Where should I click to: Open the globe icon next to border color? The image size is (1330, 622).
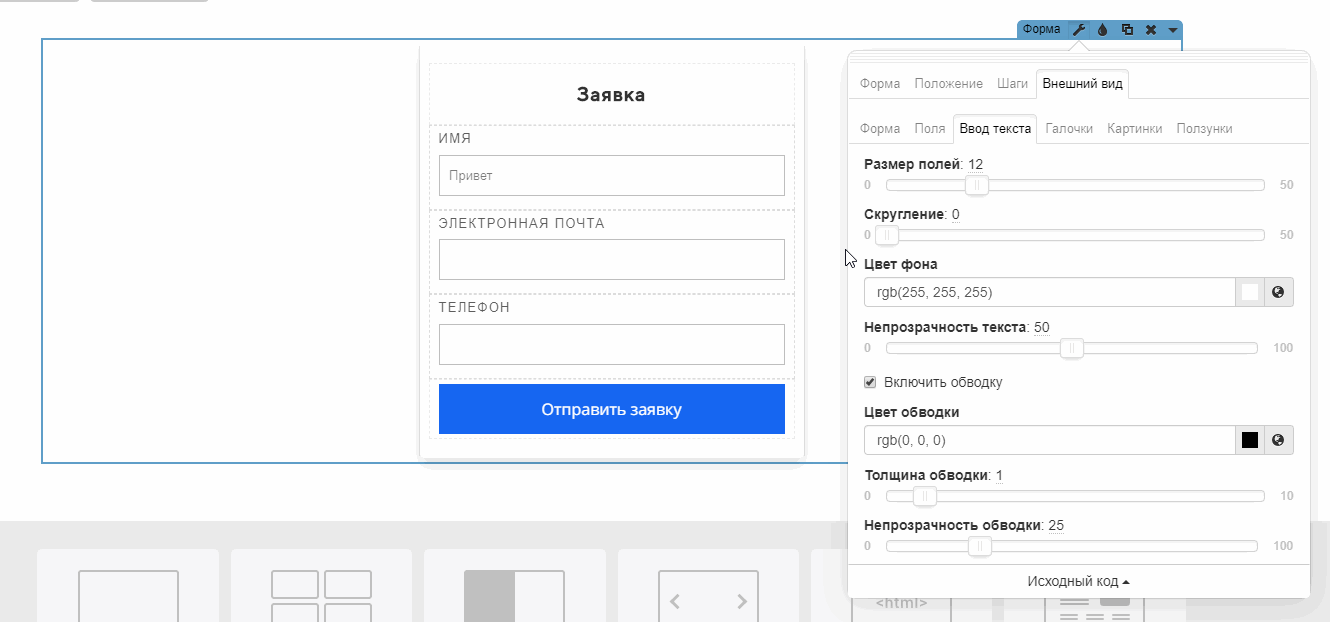coord(1278,440)
